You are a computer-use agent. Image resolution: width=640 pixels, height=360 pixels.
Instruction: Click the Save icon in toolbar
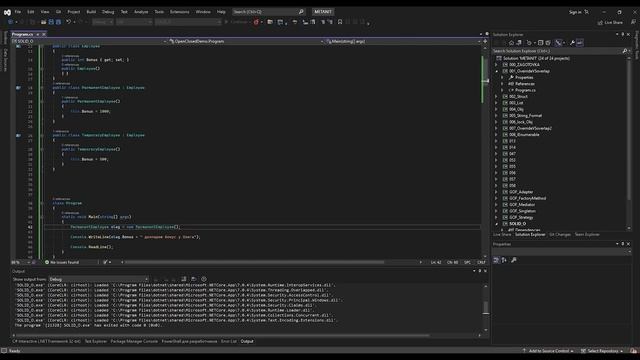(51, 22)
